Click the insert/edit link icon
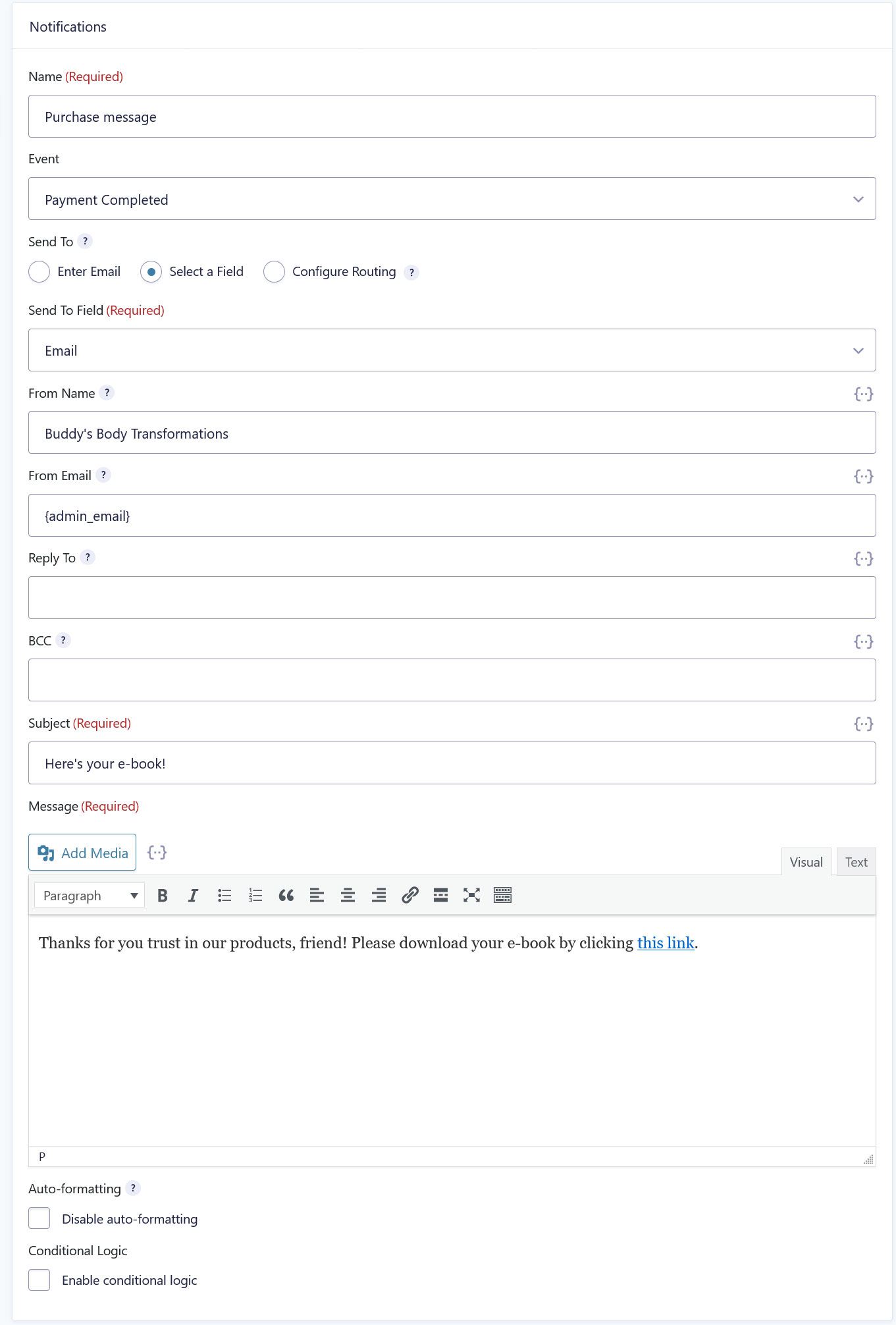This screenshot has width=896, height=1325. [x=409, y=895]
